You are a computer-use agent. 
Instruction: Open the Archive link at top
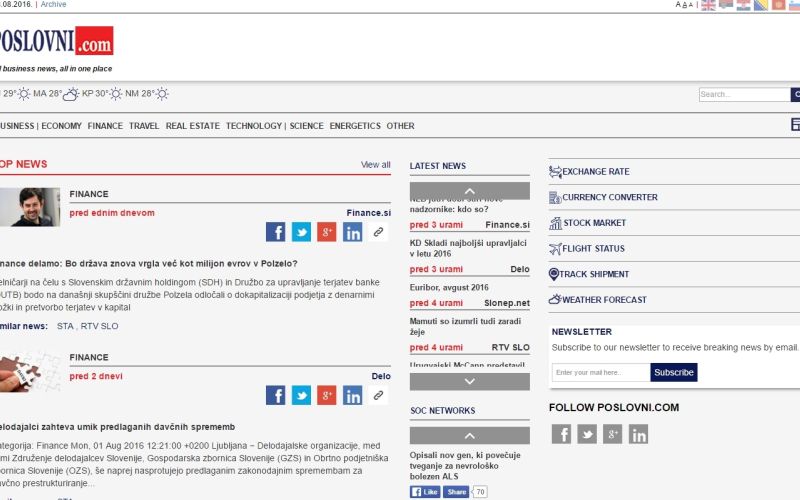pyautogui.click(x=53, y=5)
